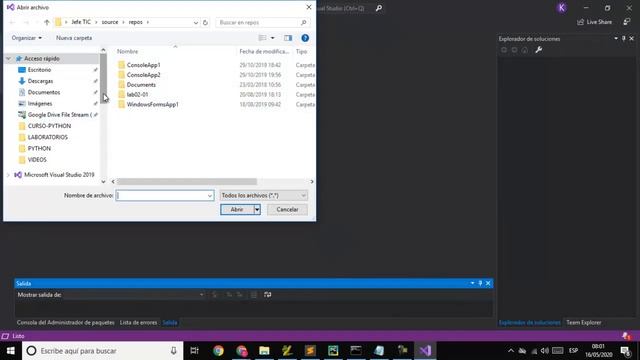This screenshot has height=360, width=640.
Task: Click the source breadcrumb
Action: pos(110,22)
